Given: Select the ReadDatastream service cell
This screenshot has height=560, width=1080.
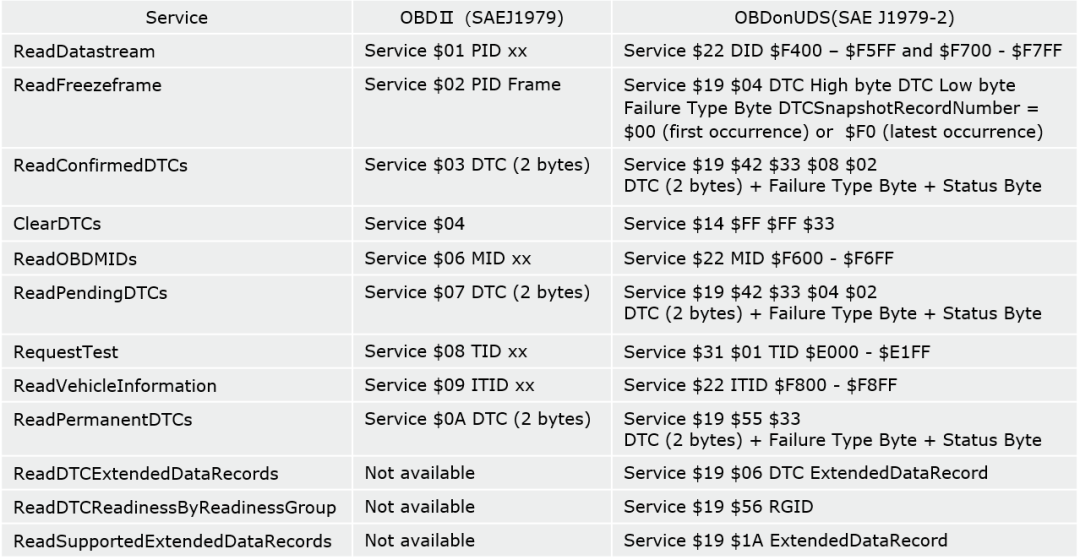Looking at the screenshot, I should (x=79, y=51).
